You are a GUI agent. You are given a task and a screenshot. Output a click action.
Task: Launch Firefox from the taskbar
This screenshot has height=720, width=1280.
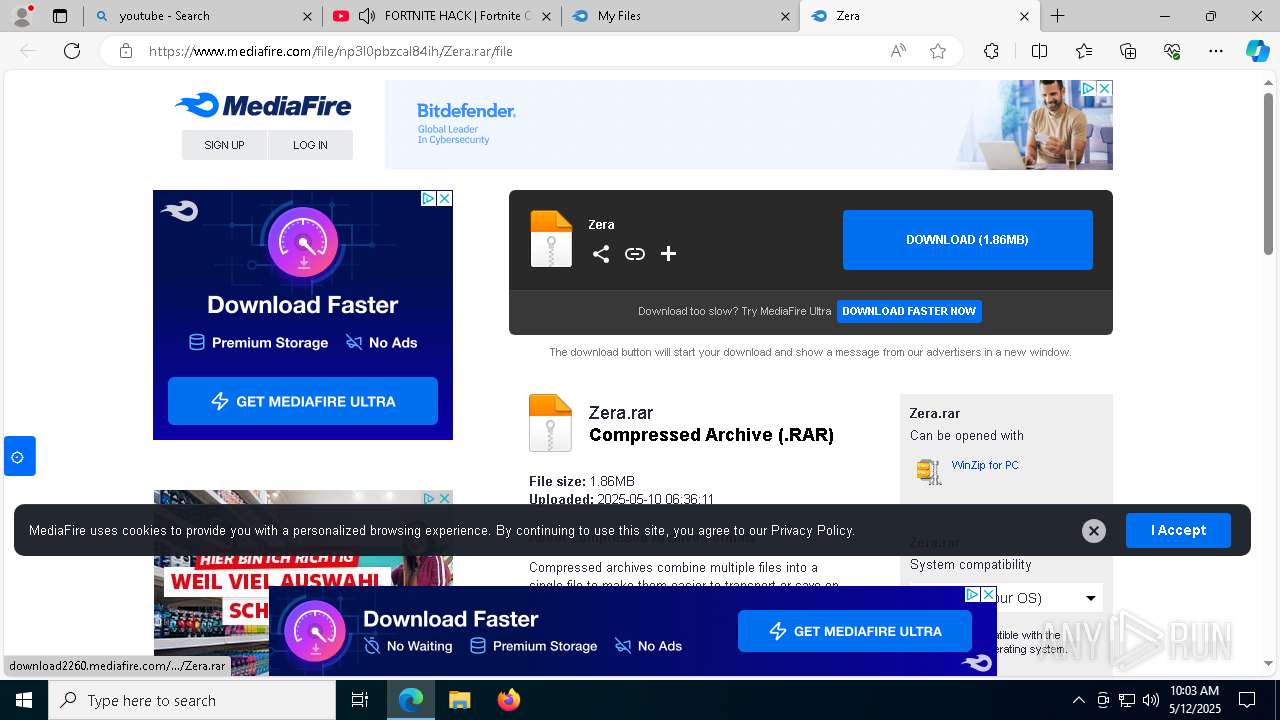pyautogui.click(x=509, y=700)
